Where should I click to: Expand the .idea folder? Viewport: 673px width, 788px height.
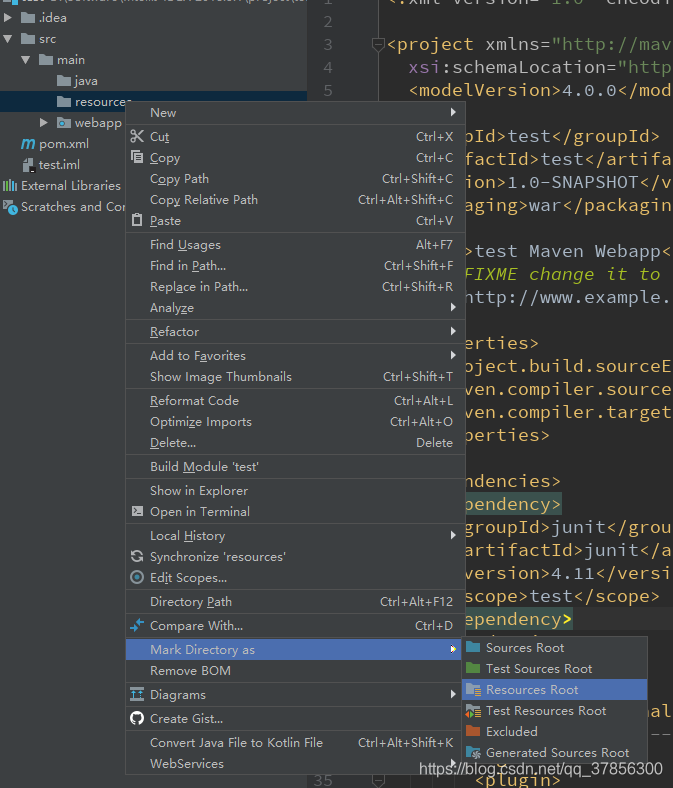(x=8, y=18)
